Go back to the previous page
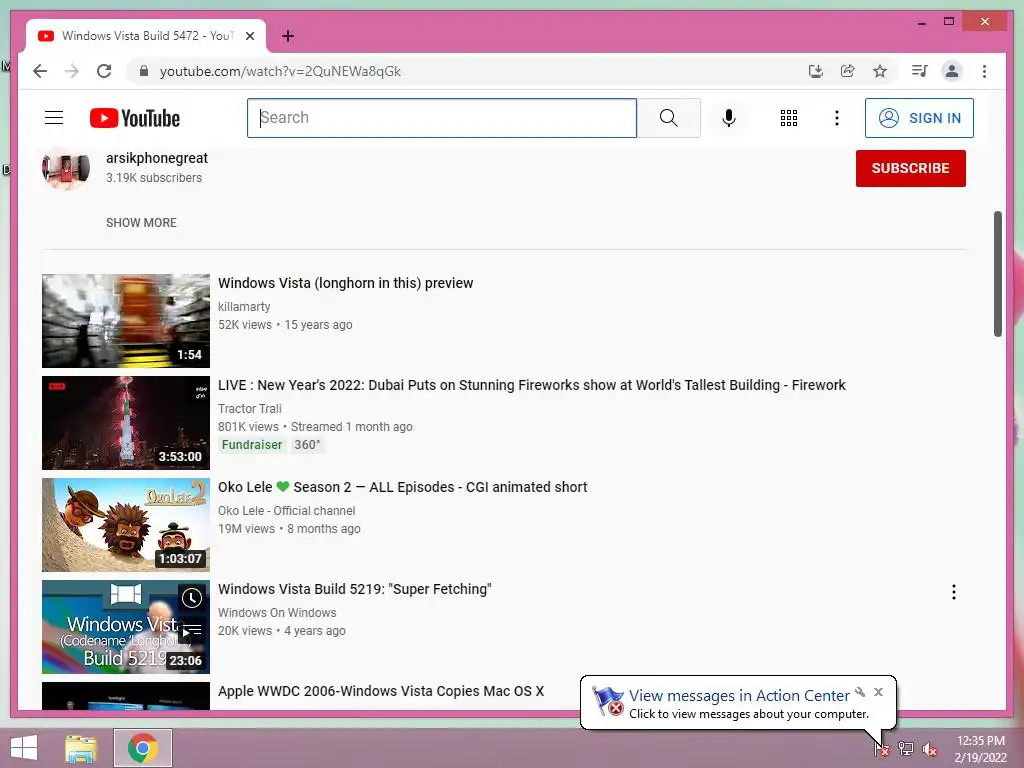 click(x=40, y=71)
